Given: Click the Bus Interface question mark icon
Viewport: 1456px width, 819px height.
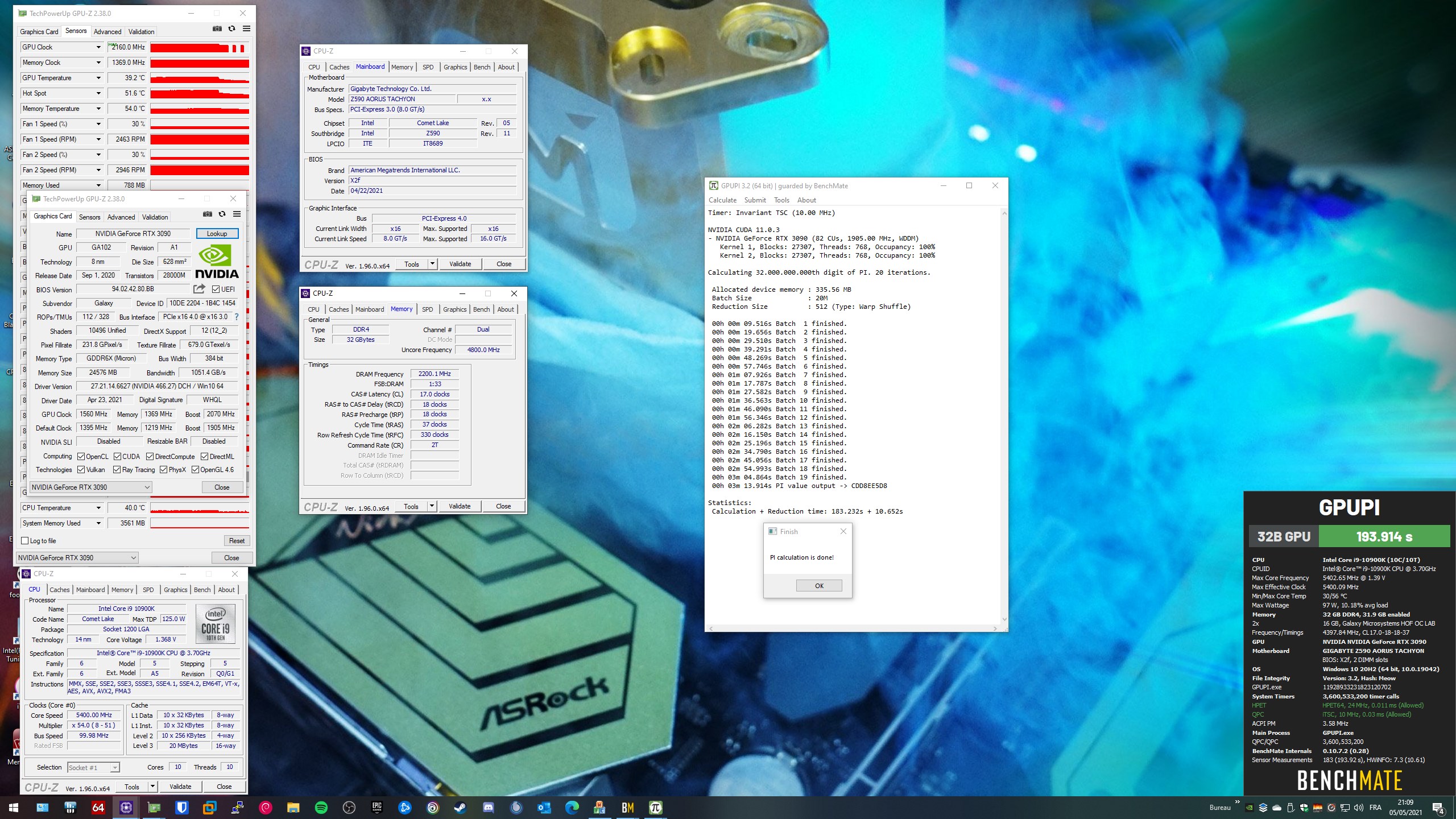Looking at the screenshot, I should [x=237, y=317].
